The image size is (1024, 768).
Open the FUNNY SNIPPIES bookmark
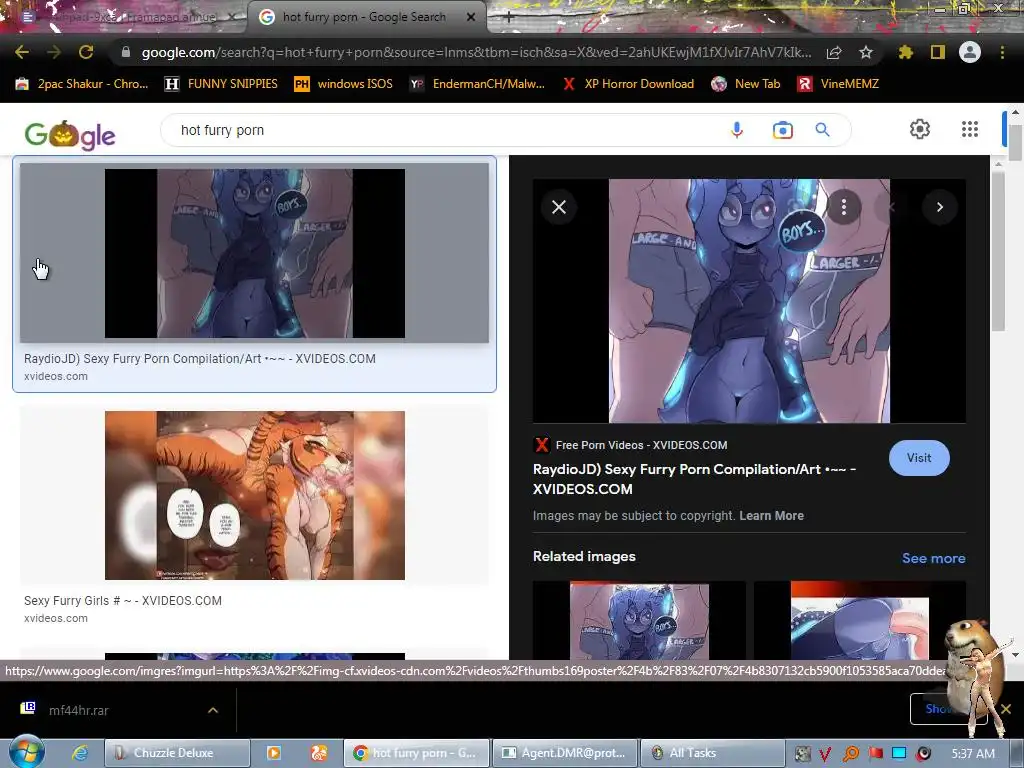coord(221,84)
